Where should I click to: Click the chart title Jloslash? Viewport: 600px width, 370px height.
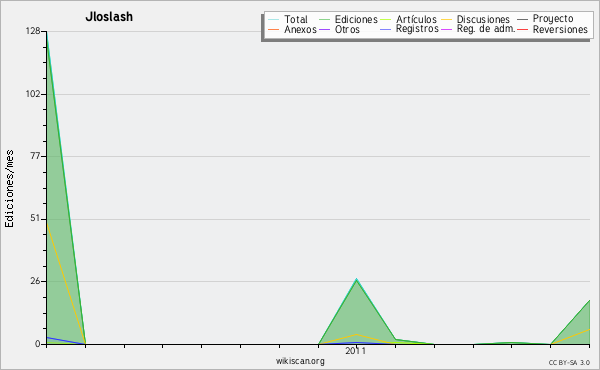click(x=109, y=17)
